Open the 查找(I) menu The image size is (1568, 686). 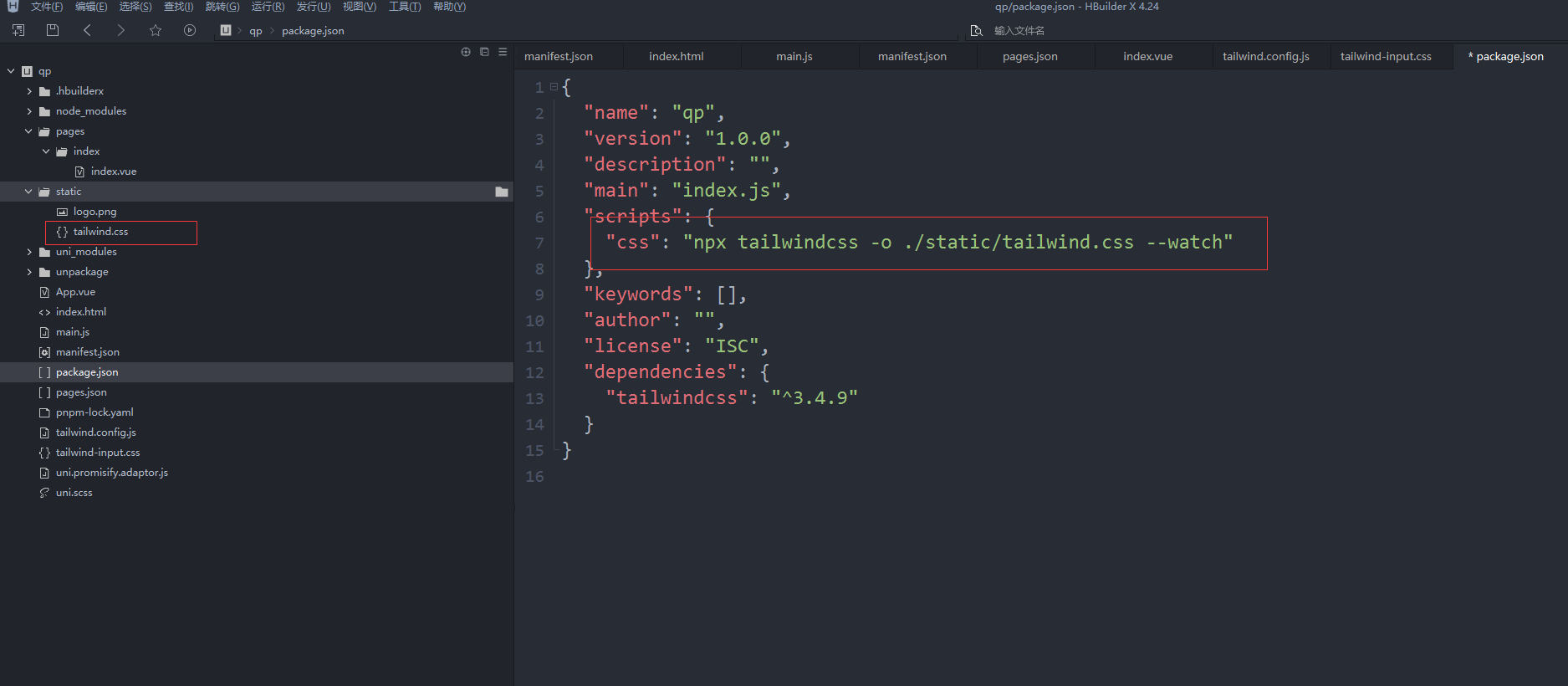(178, 7)
